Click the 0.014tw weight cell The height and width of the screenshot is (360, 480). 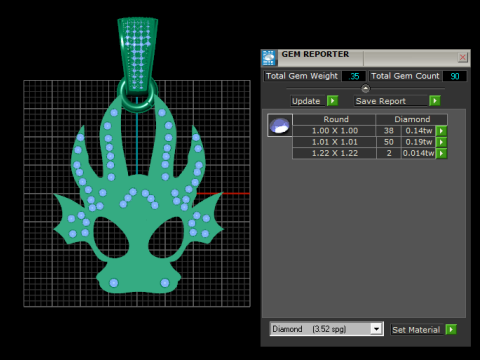pos(418,153)
